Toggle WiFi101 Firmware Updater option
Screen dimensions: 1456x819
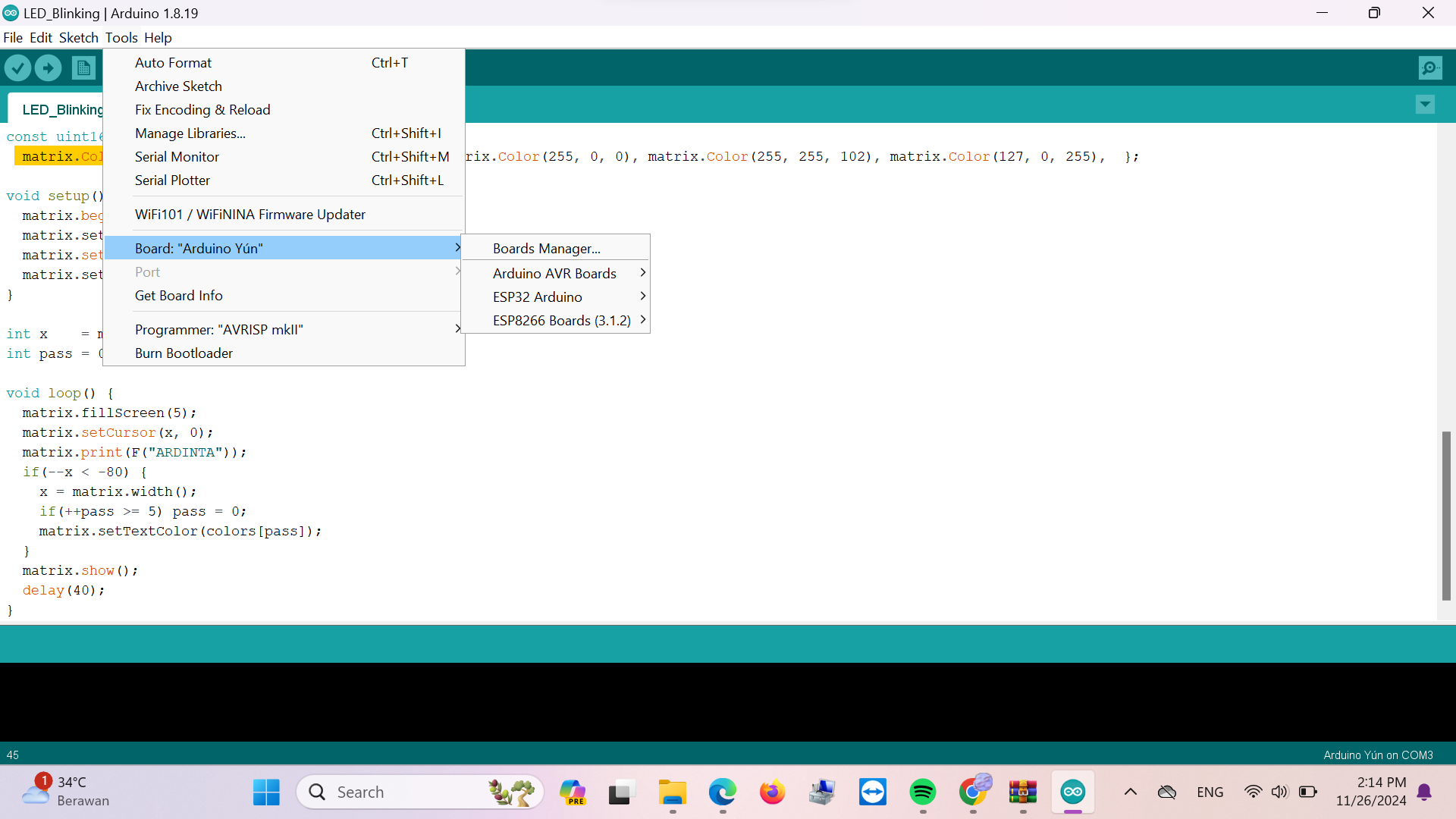coord(250,214)
